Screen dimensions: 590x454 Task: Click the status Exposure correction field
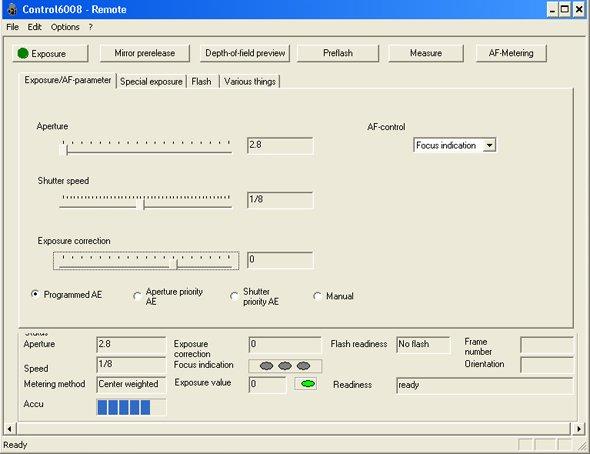pyautogui.click(x=285, y=345)
